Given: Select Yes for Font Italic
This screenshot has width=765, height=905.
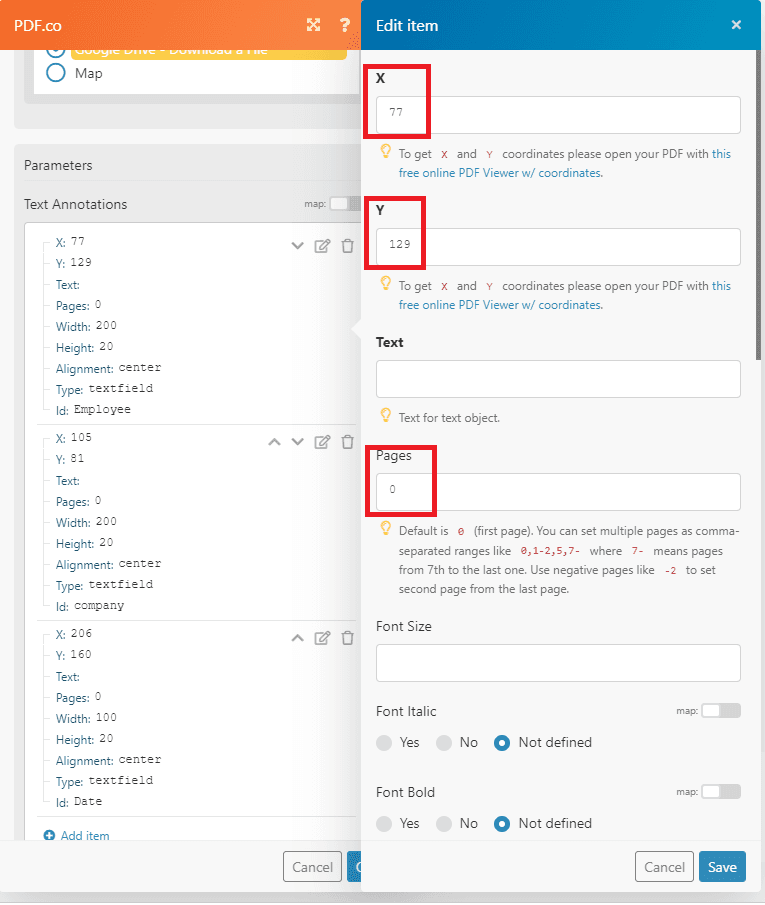Looking at the screenshot, I should (x=385, y=743).
